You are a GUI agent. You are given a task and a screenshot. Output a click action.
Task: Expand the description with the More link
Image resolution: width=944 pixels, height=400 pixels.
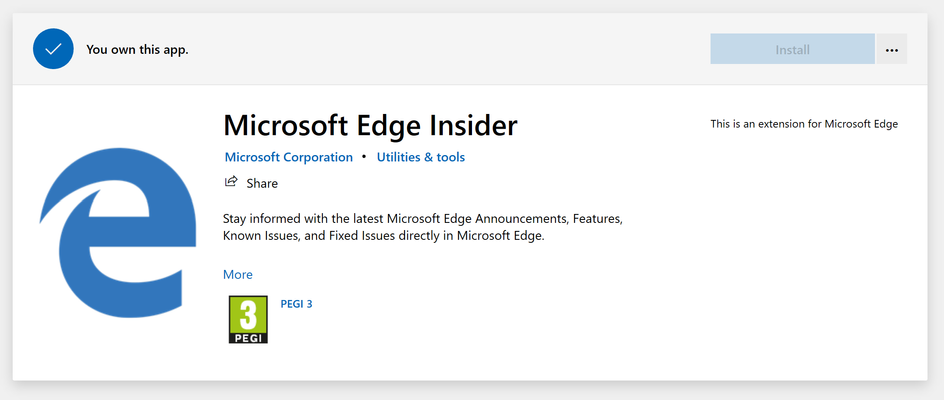[x=238, y=275]
